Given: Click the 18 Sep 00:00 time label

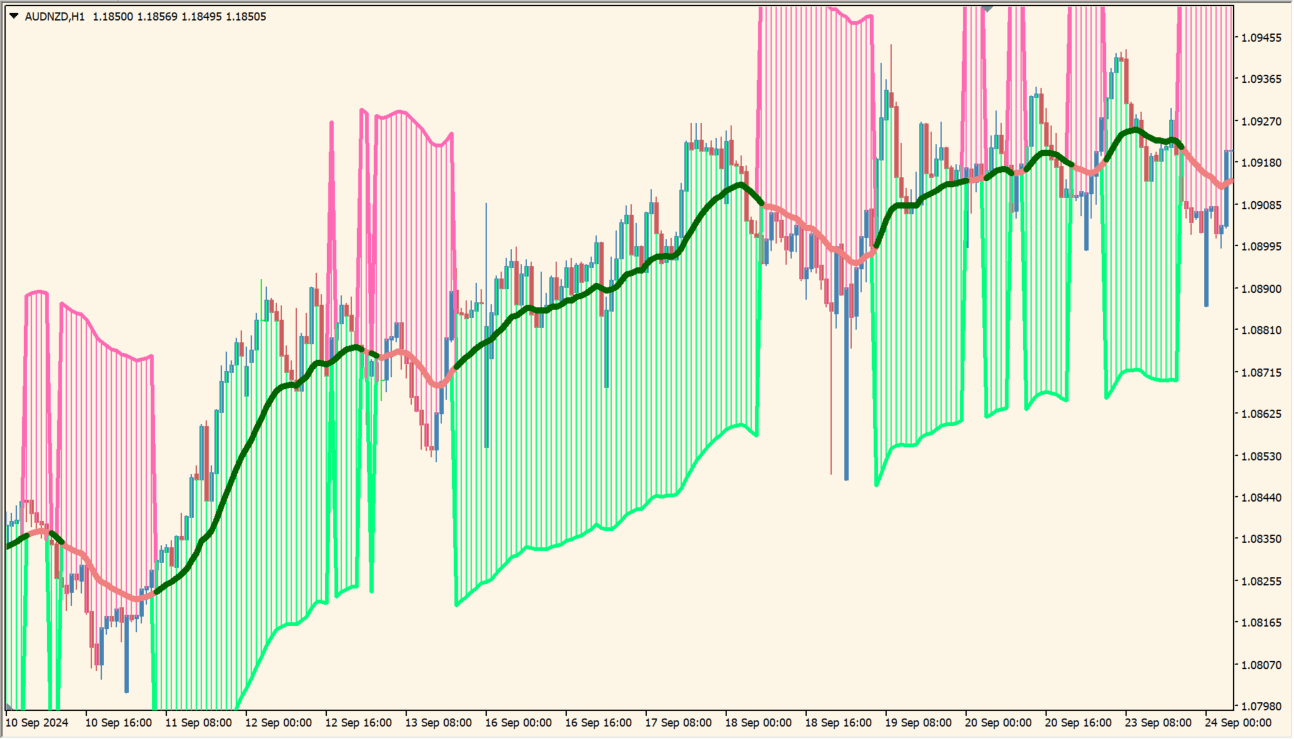Looking at the screenshot, I should click(760, 722).
